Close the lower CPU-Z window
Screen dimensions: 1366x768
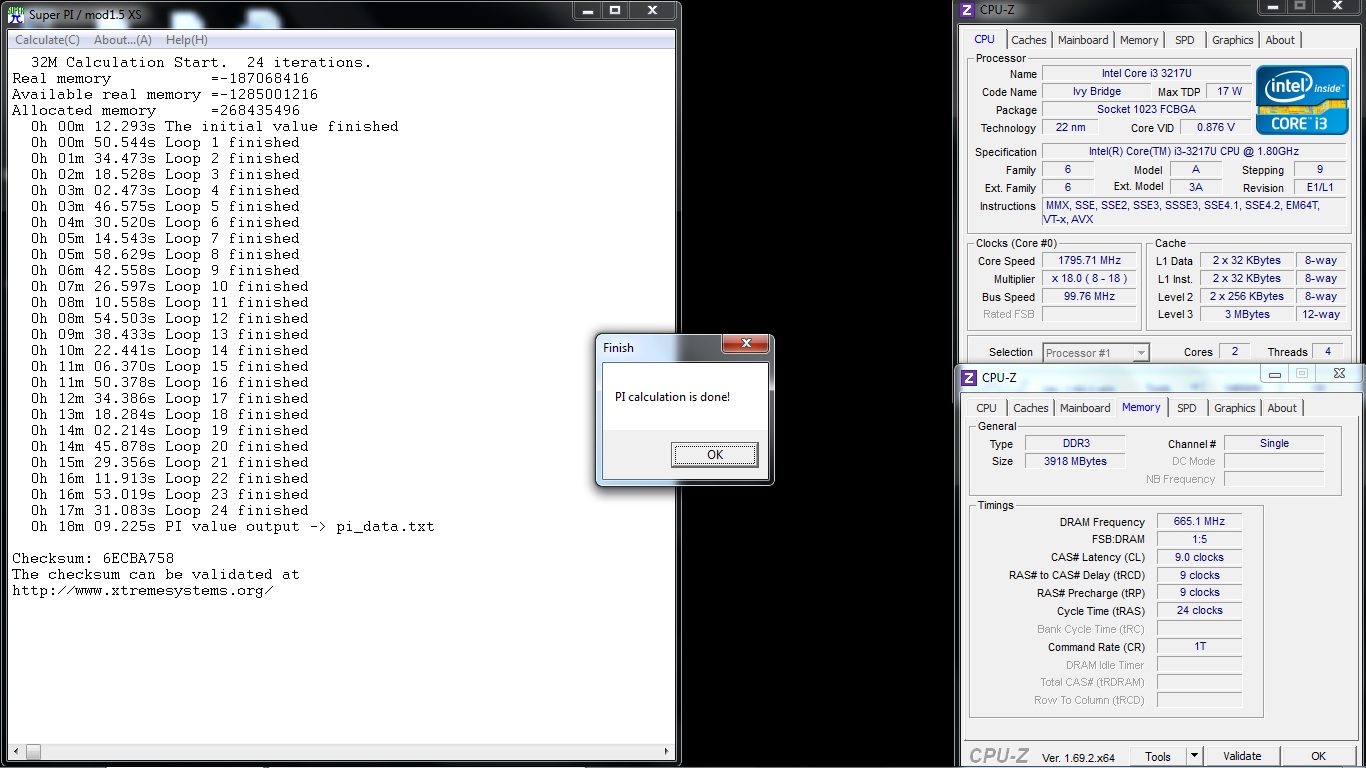coord(1339,374)
